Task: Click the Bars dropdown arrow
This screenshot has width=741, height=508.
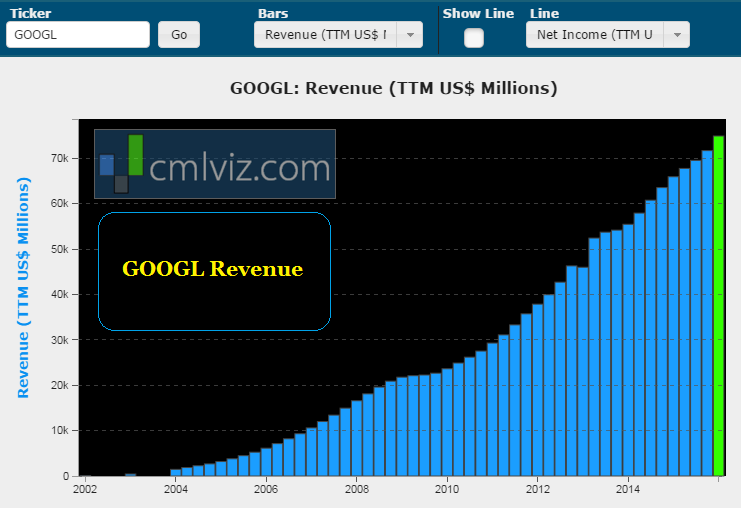Action: pos(410,34)
